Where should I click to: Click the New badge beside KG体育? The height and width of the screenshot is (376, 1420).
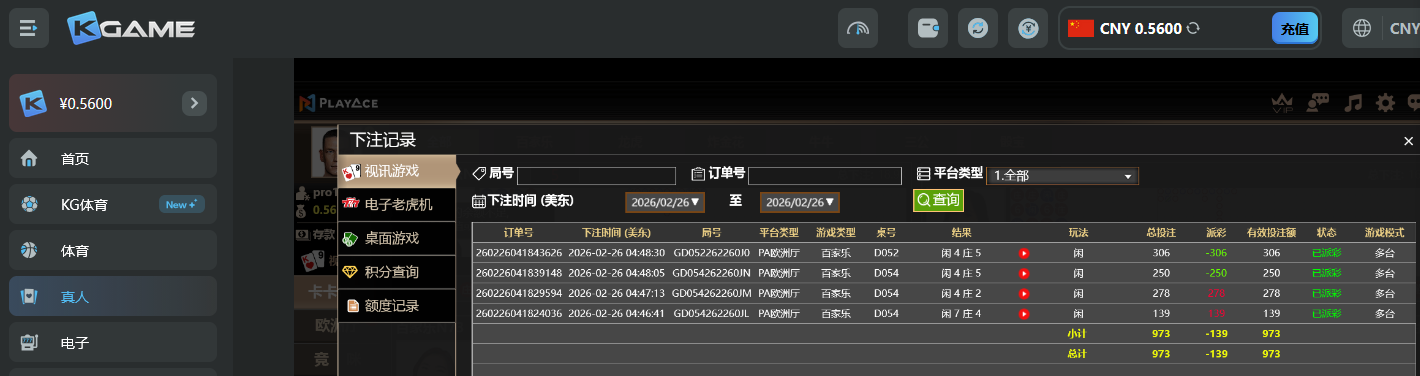tap(182, 204)
